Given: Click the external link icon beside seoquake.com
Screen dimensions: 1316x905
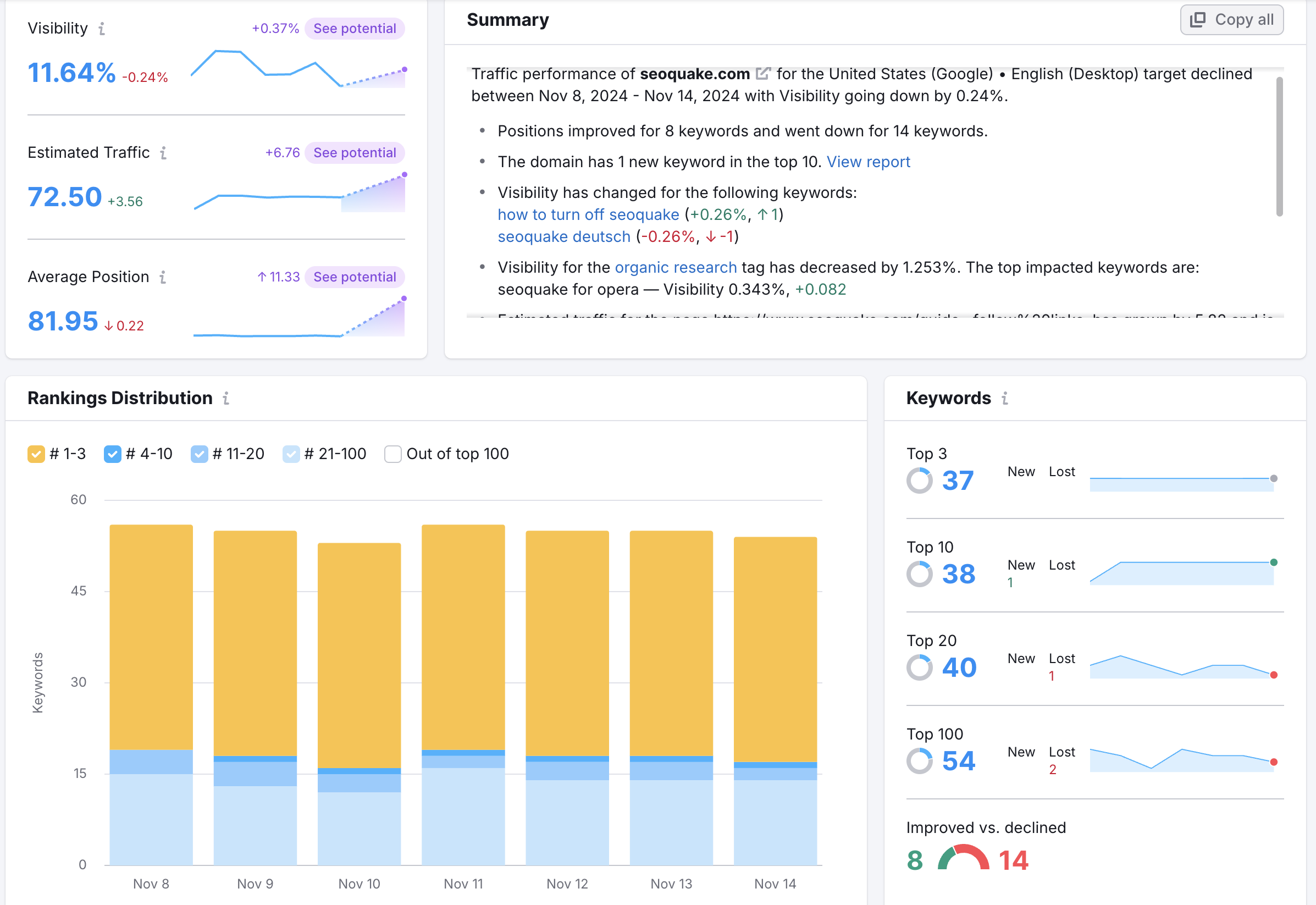Looking at the screenshot, I should pos(764,73).
